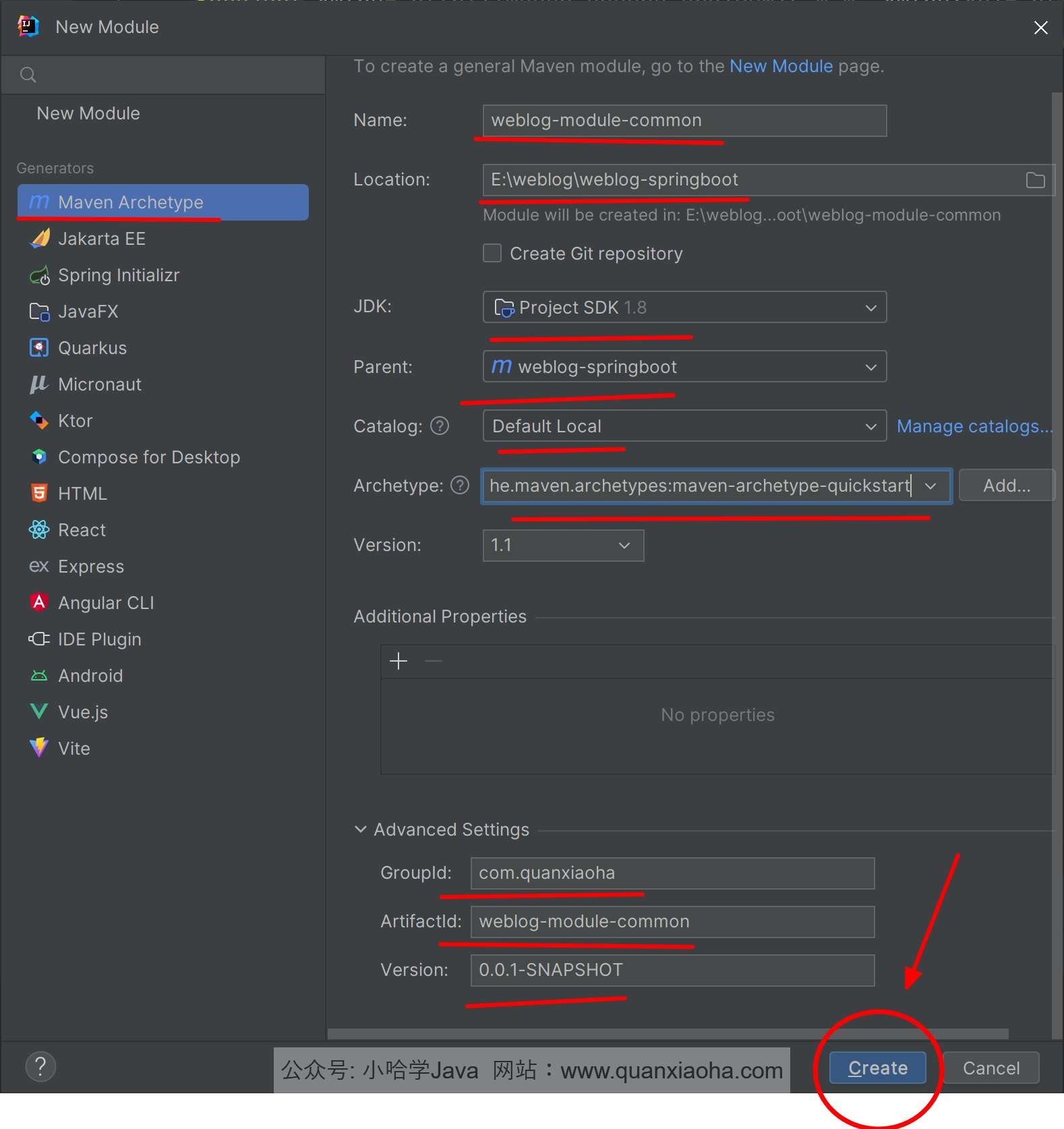
Task: Click the horizontal scrollbar at the bottom
Action: coord(668,1034)
